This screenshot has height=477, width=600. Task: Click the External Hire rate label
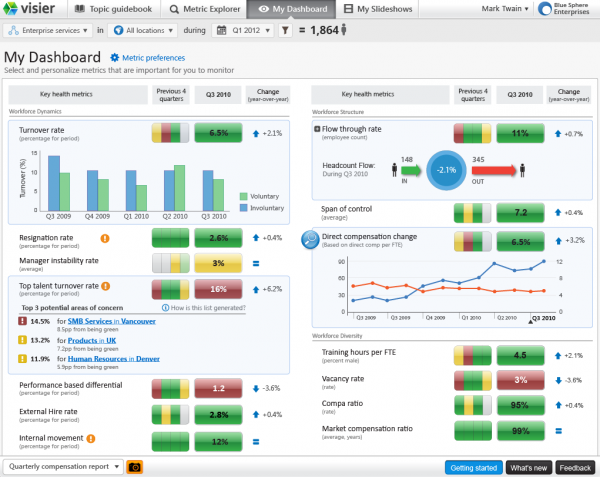tap(48, 412)
